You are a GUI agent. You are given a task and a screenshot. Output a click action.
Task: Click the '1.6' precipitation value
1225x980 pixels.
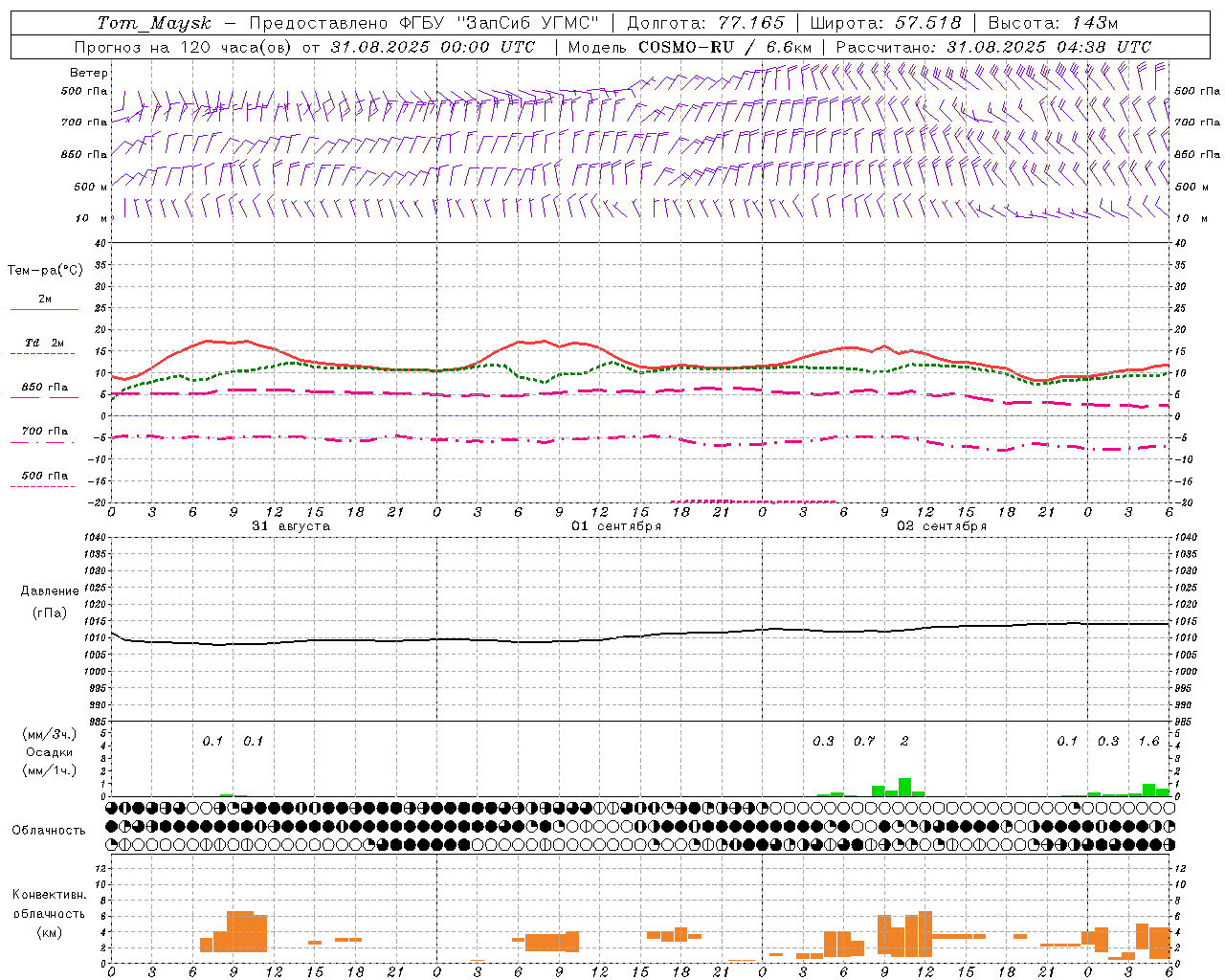tap(1148, 741)
